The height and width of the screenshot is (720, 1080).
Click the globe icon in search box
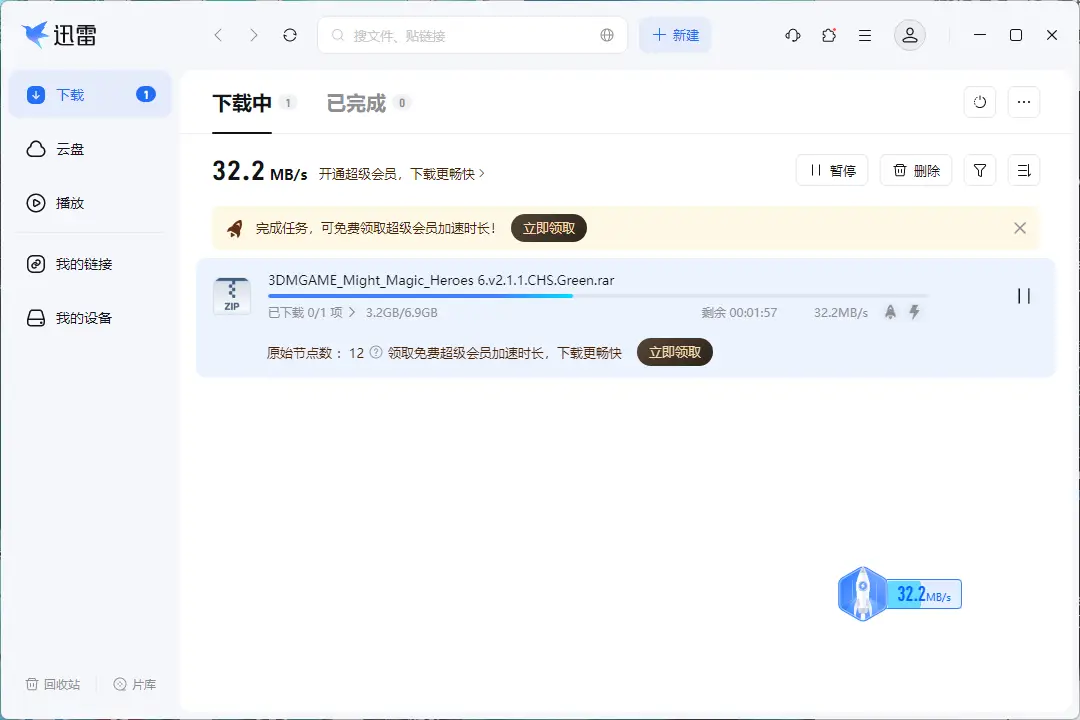coord(607,35)
